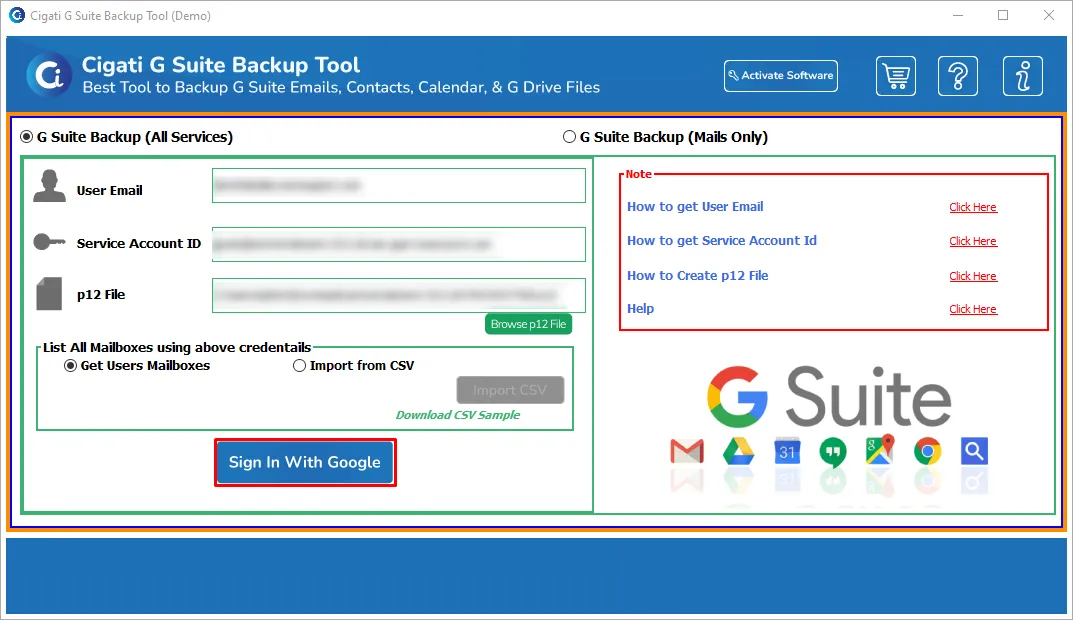Image resolution: width=1073 pixels, height=620 pixels.
Task: Click Browse p12 File button
Action: coord(528,324)
